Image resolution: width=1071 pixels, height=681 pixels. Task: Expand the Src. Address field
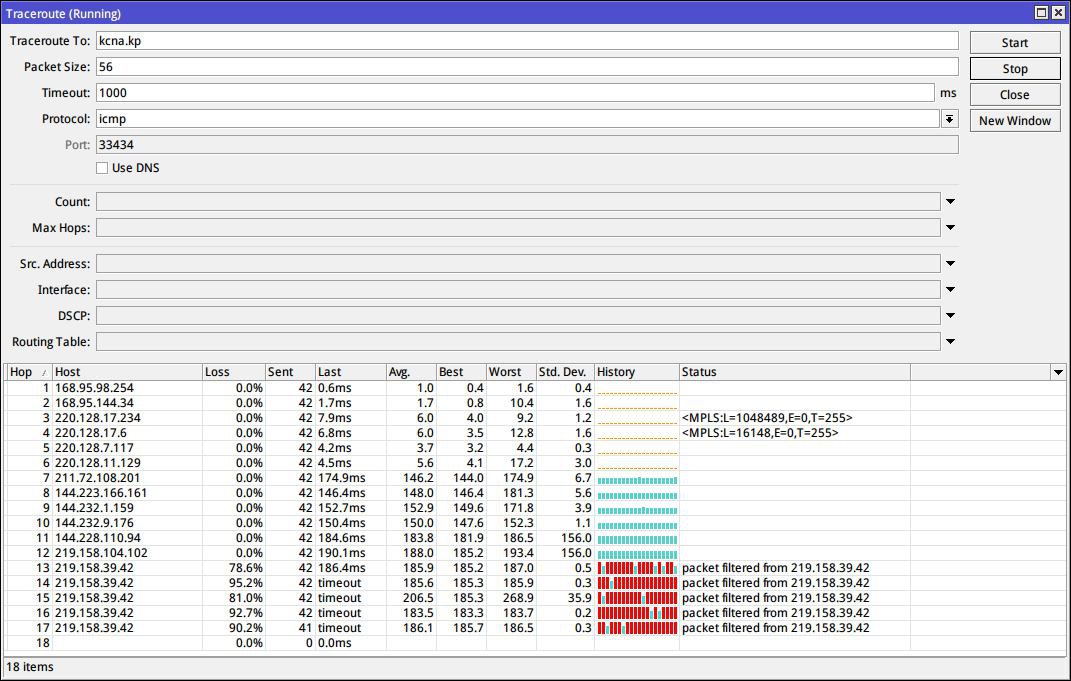[x=950, y=264]
